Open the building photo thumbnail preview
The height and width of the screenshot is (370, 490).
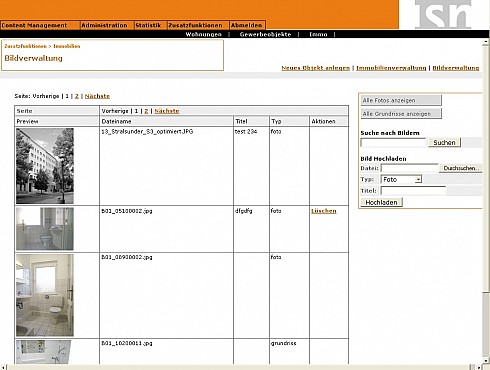(45, 166)
